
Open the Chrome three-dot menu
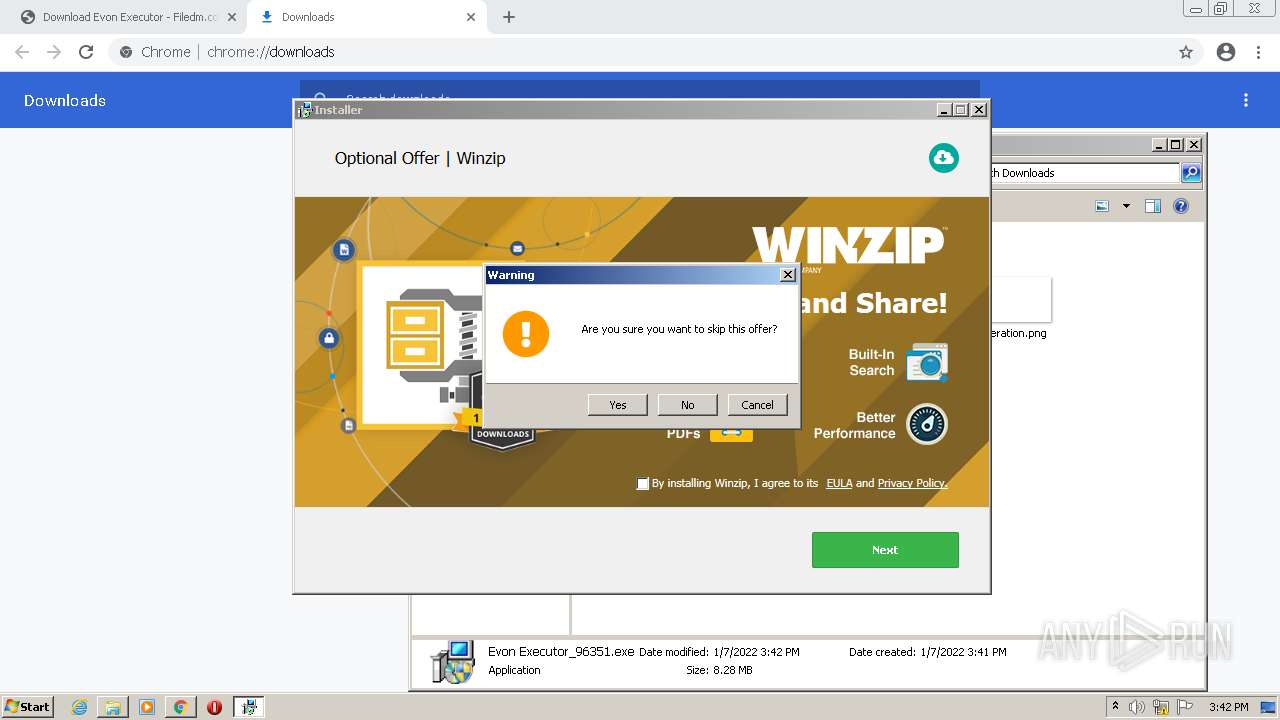(x=1259, y=52)
